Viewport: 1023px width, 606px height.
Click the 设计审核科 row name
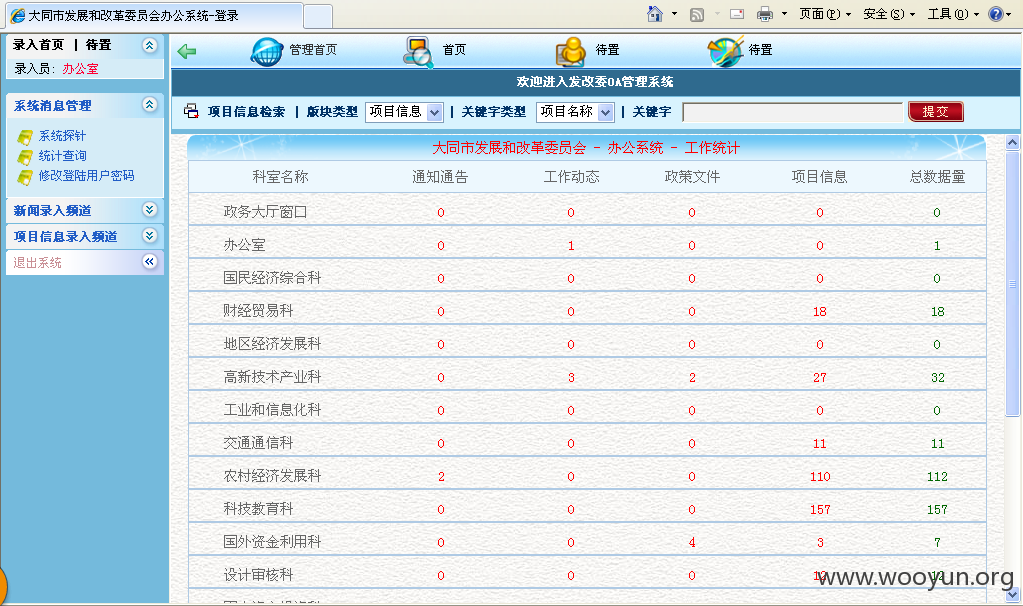(258, 575)
